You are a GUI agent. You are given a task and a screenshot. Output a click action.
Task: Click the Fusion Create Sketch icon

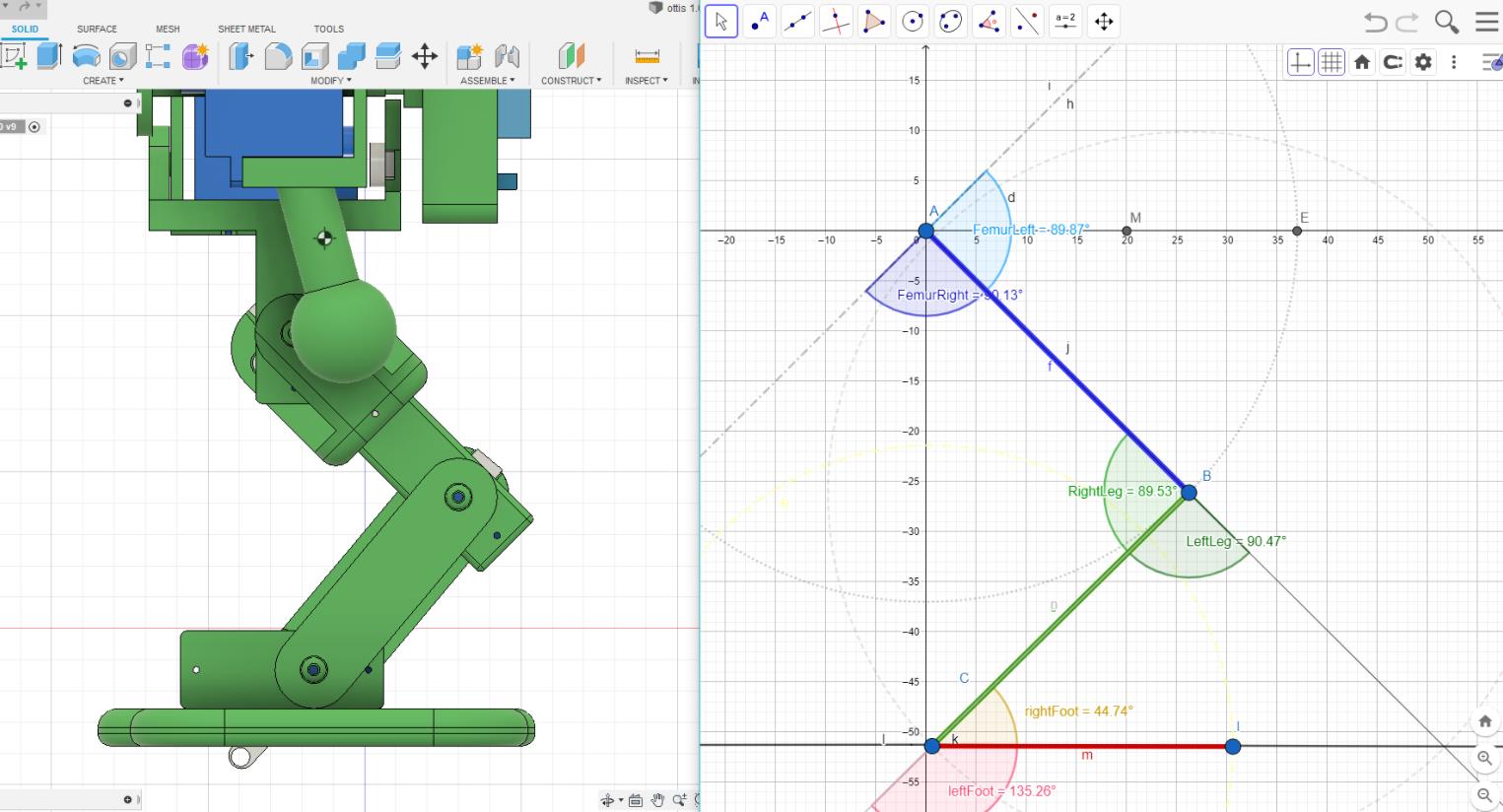(15, 56)
